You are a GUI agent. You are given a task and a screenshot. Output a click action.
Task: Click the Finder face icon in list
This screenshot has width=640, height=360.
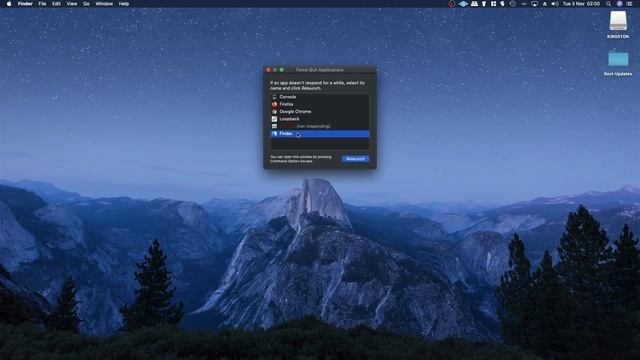pyautogui.click(x=274, y=133)
